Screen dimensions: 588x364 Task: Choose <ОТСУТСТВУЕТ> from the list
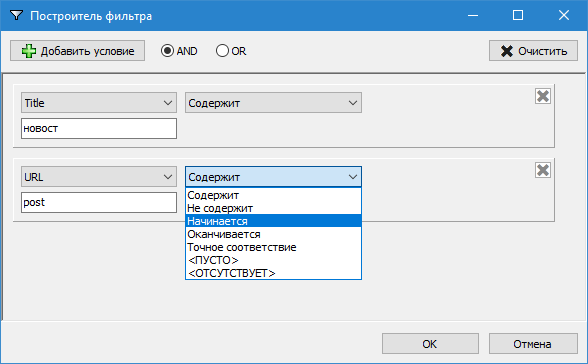pos(273,273)
